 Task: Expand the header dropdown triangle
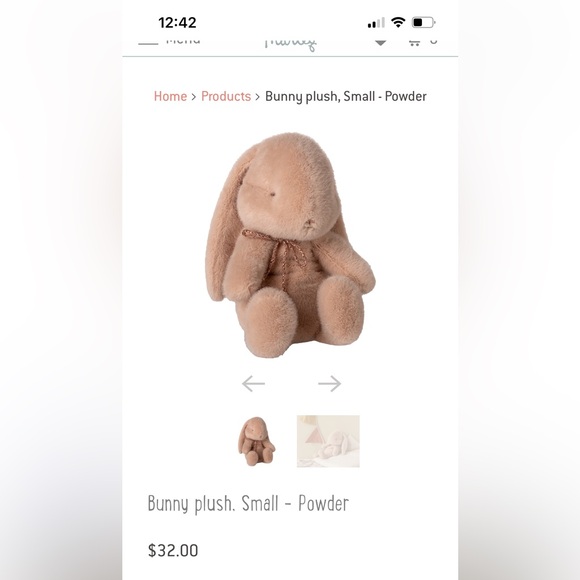[381, 43]
